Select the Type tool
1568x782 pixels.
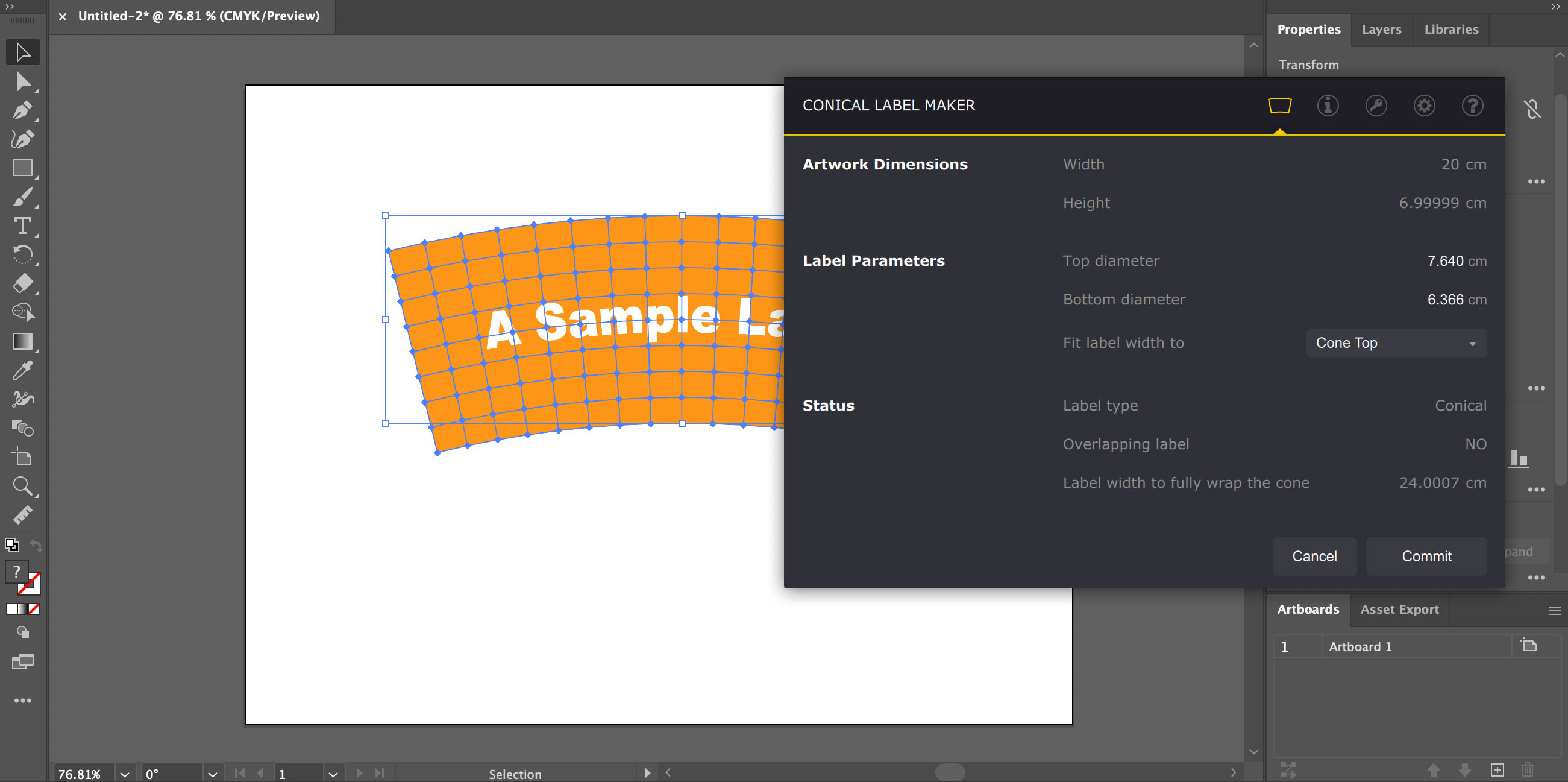click(23, 225)
